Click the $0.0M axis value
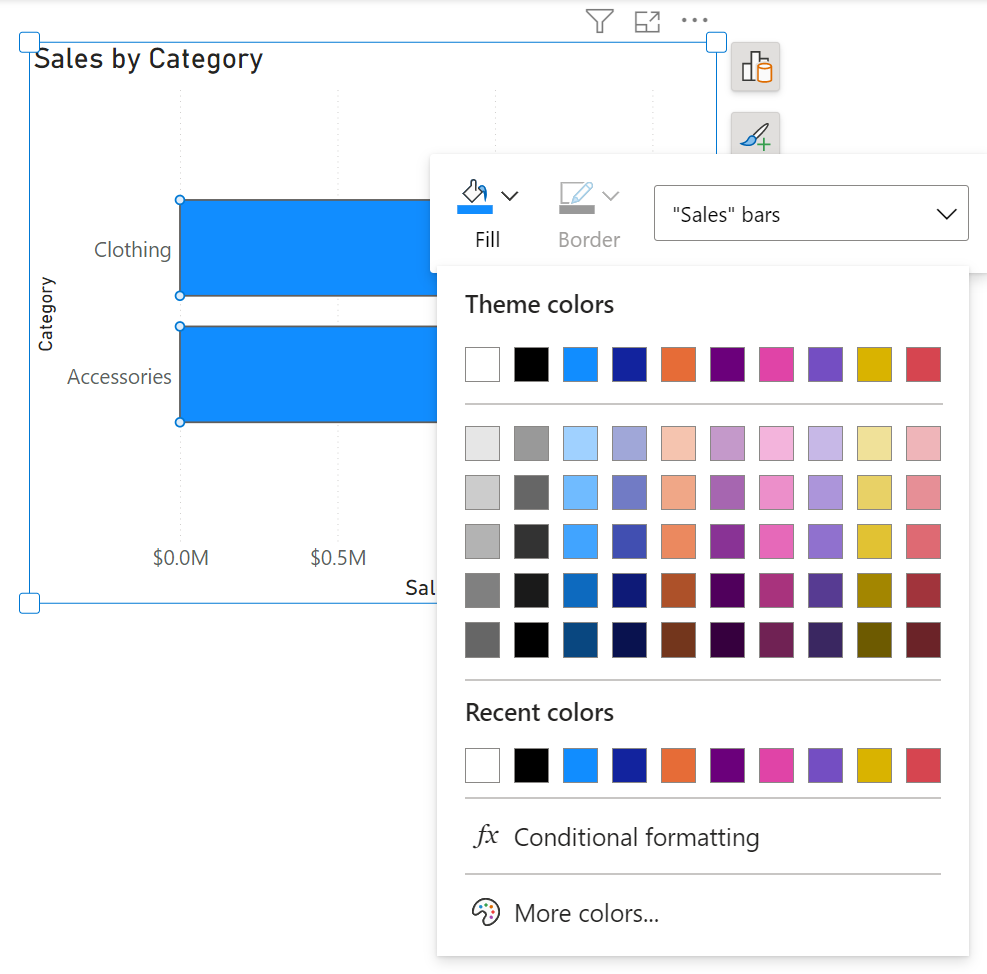 pyautogui.click(x=181, y=557)
